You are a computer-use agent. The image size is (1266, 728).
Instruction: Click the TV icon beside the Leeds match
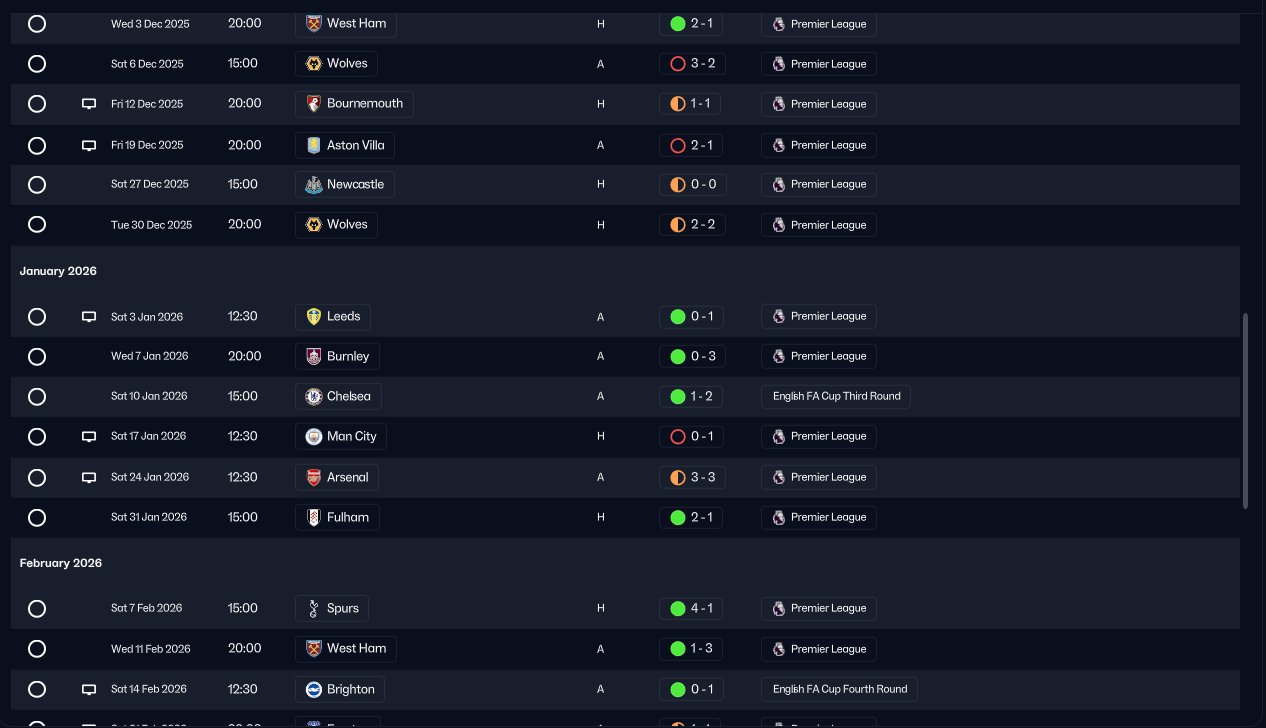[88, 317]
